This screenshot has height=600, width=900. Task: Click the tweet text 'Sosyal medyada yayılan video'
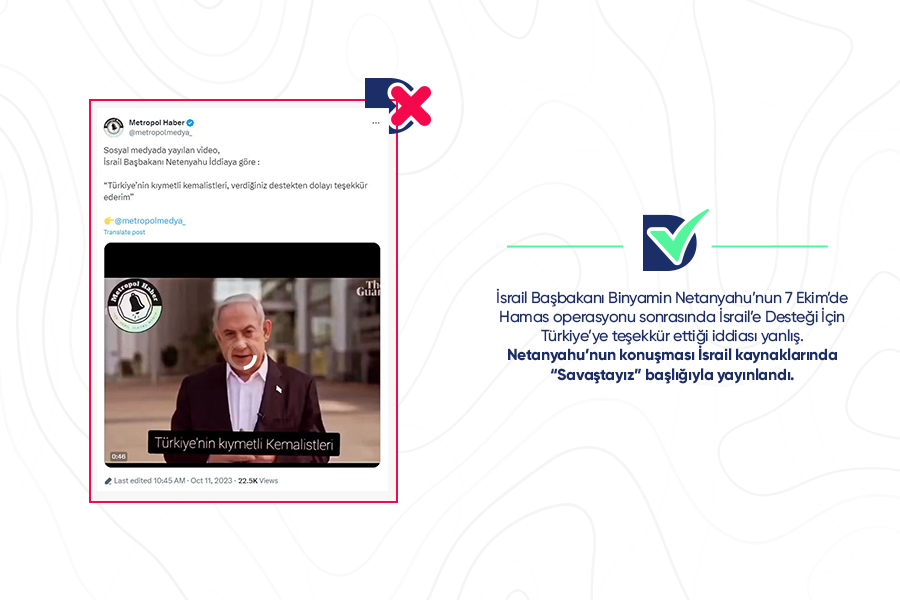coord(161,150)
